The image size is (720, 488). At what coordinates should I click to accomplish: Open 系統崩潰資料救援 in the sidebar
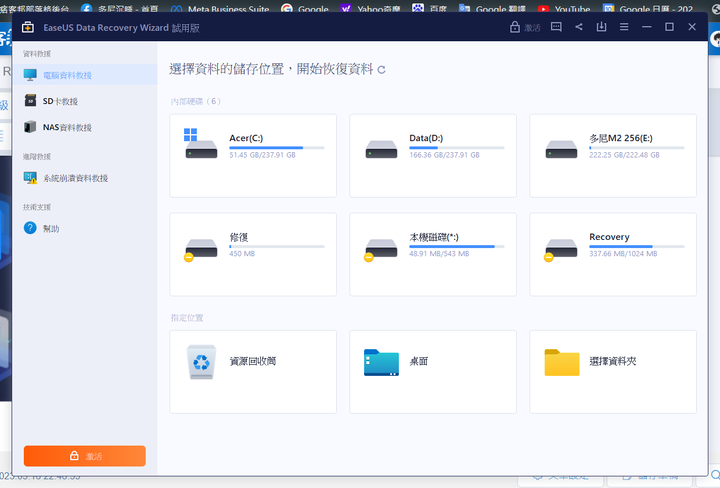point(85,178)
